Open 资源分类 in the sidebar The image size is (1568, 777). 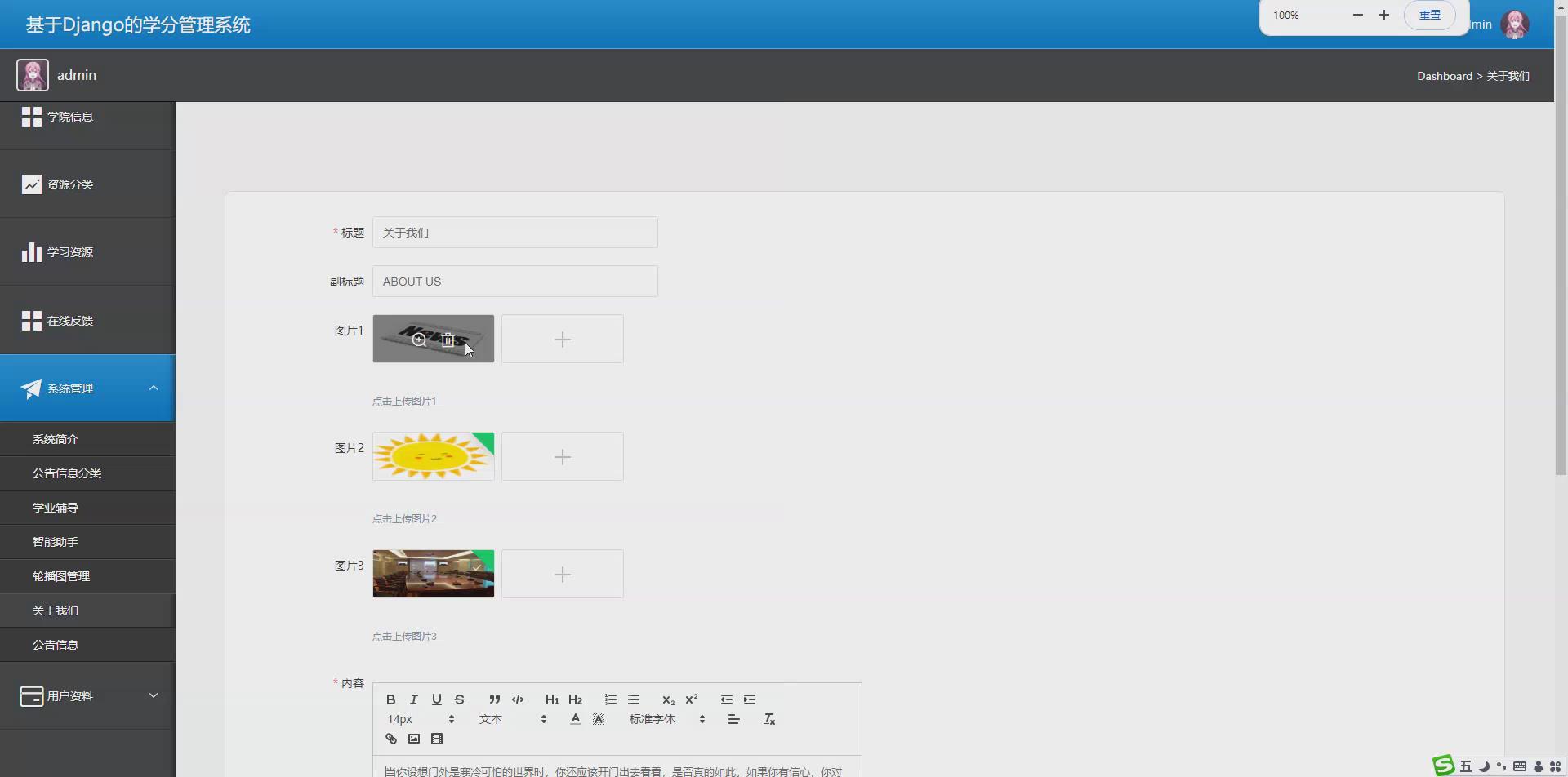[x=87, y=184]
